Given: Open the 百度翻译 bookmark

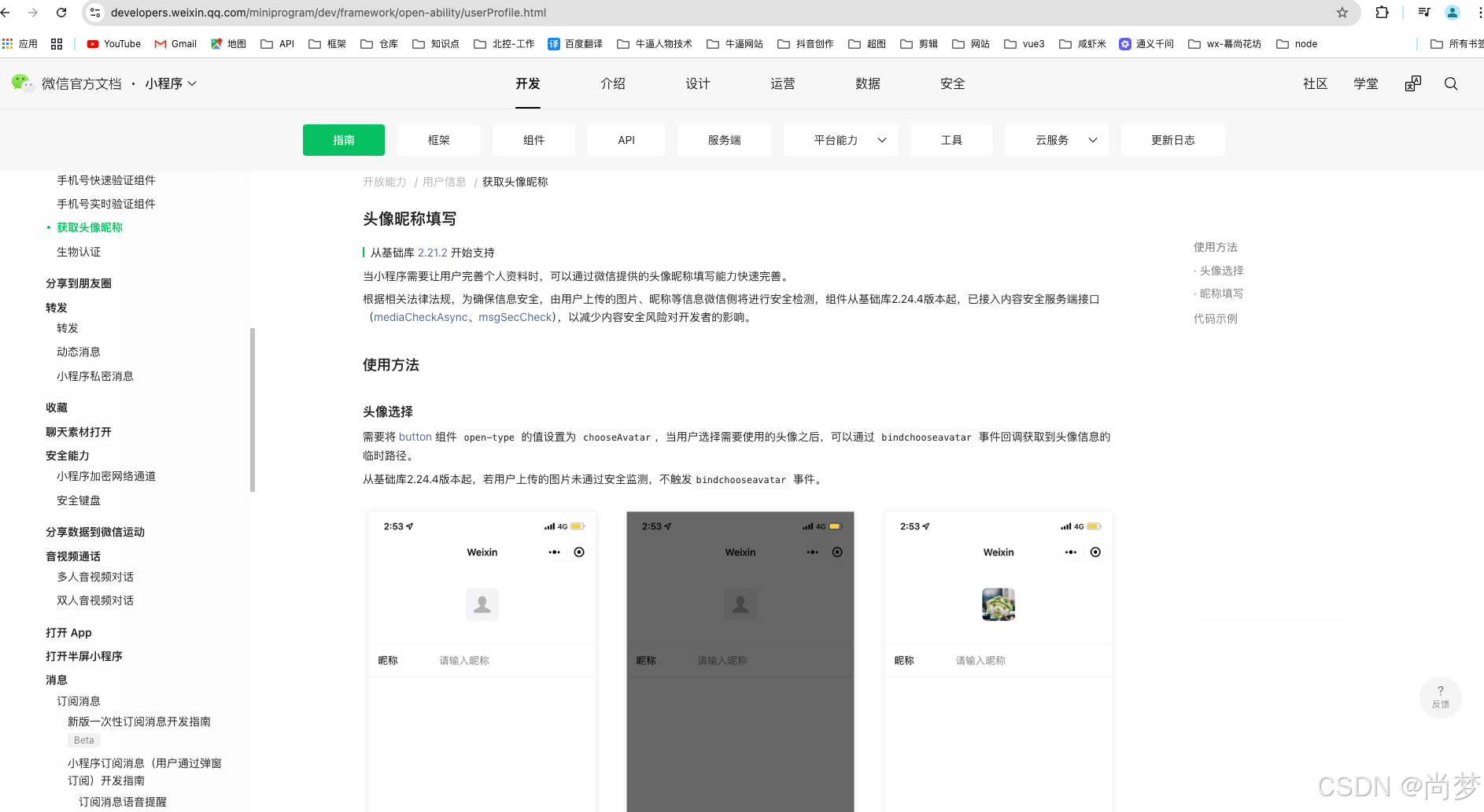Looking at the screenshot, I should tap(575, 44).
